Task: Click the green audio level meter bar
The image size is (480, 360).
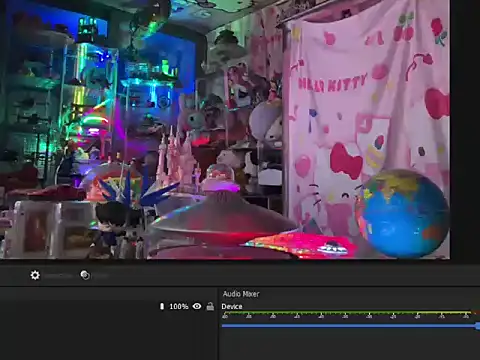Action: tap(319, 312)
